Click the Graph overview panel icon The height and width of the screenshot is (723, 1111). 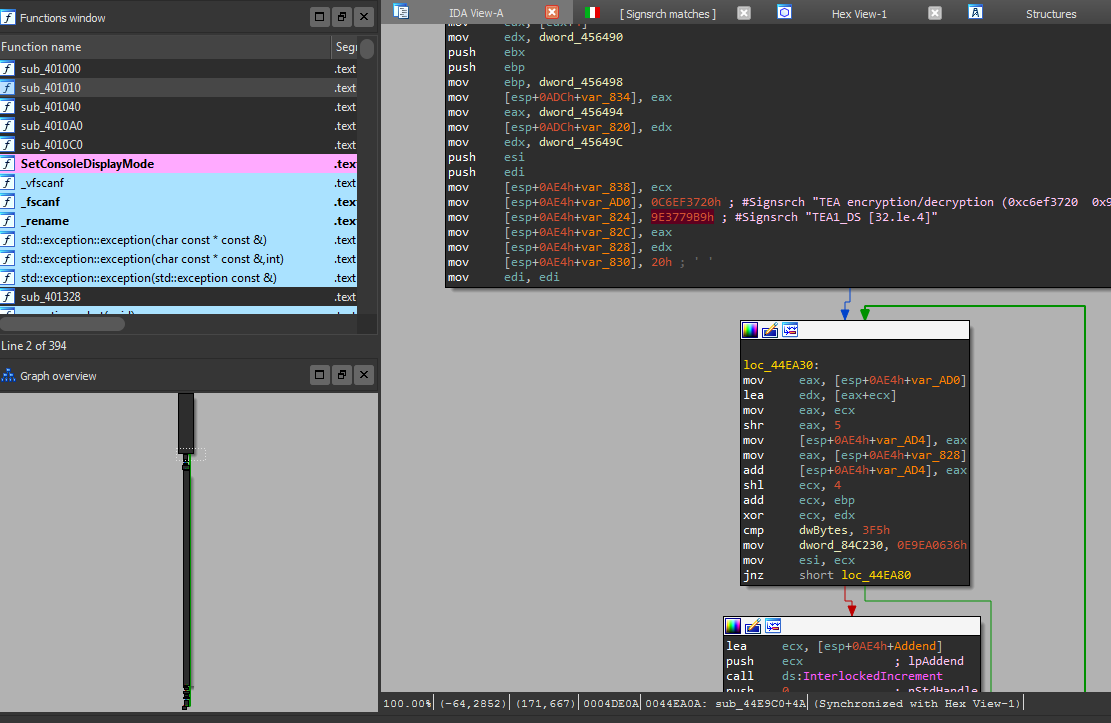pyautogui.click(x=9, y=376)
